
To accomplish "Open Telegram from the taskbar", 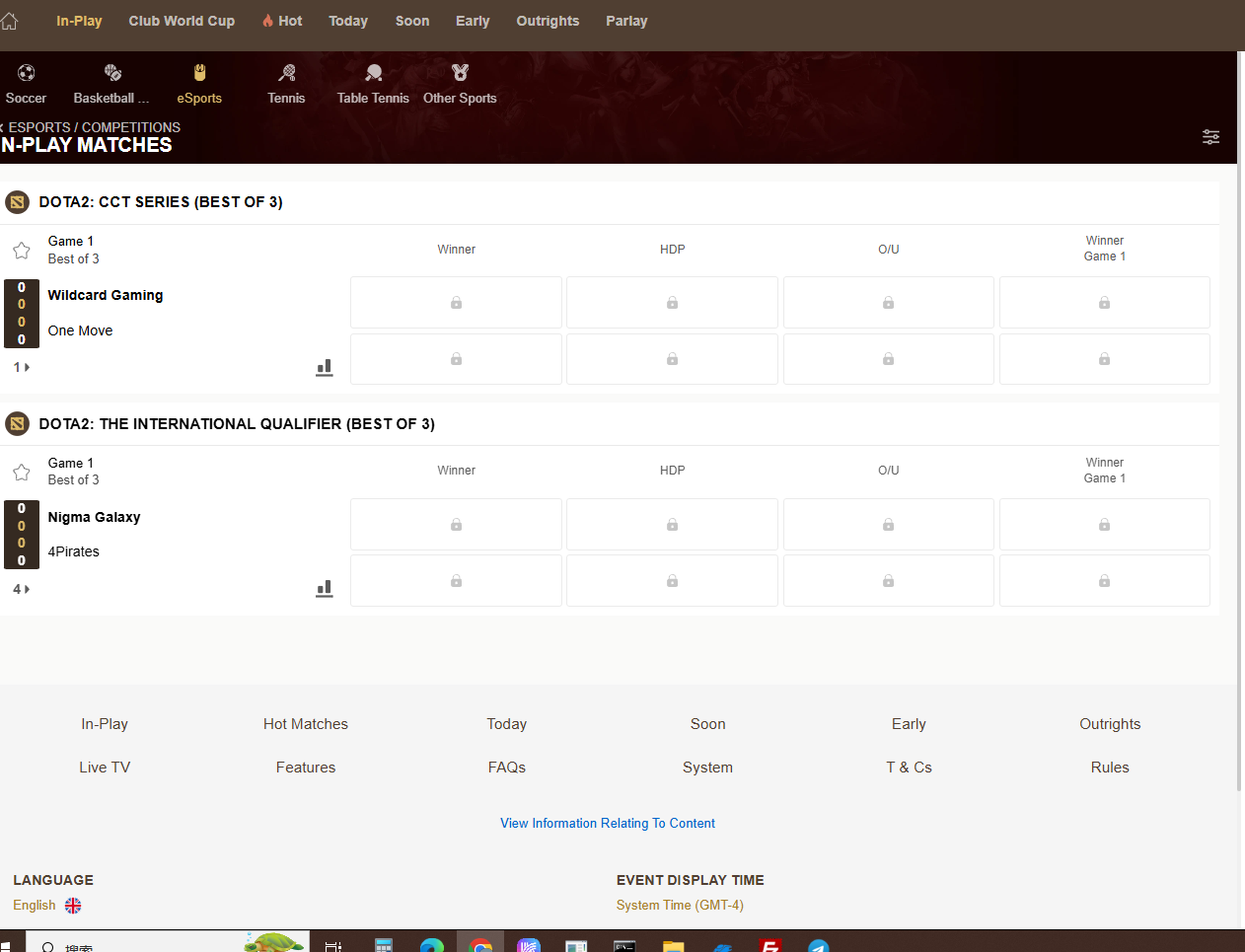I will point(818,944).
